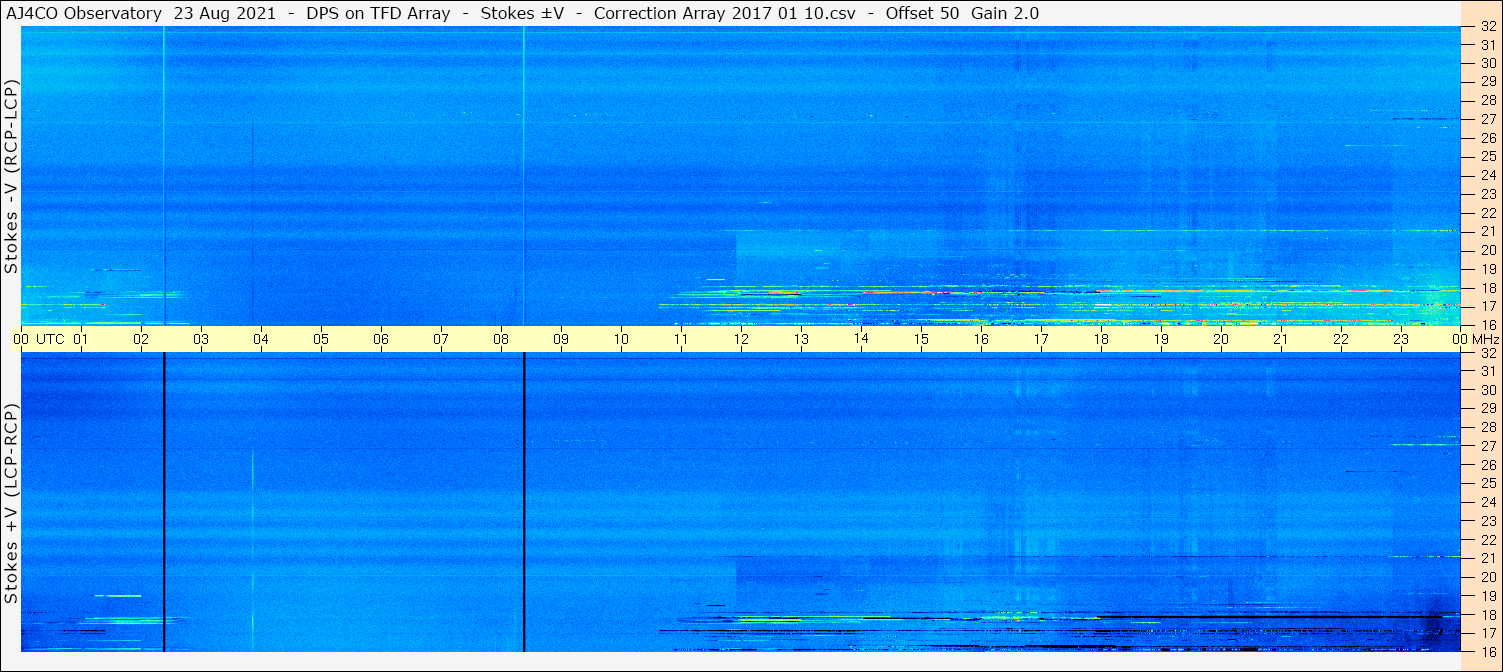Click the 01 hour time axis label
1503x672 pixels.
click(81, 339)
